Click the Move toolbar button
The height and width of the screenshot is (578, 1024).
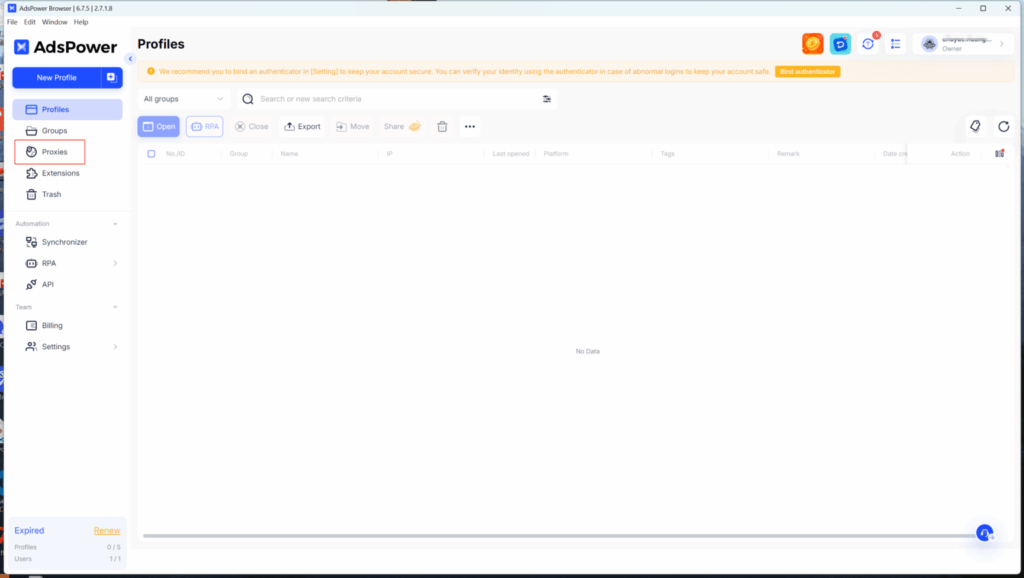pyautogui.click(x=353, y=127)
